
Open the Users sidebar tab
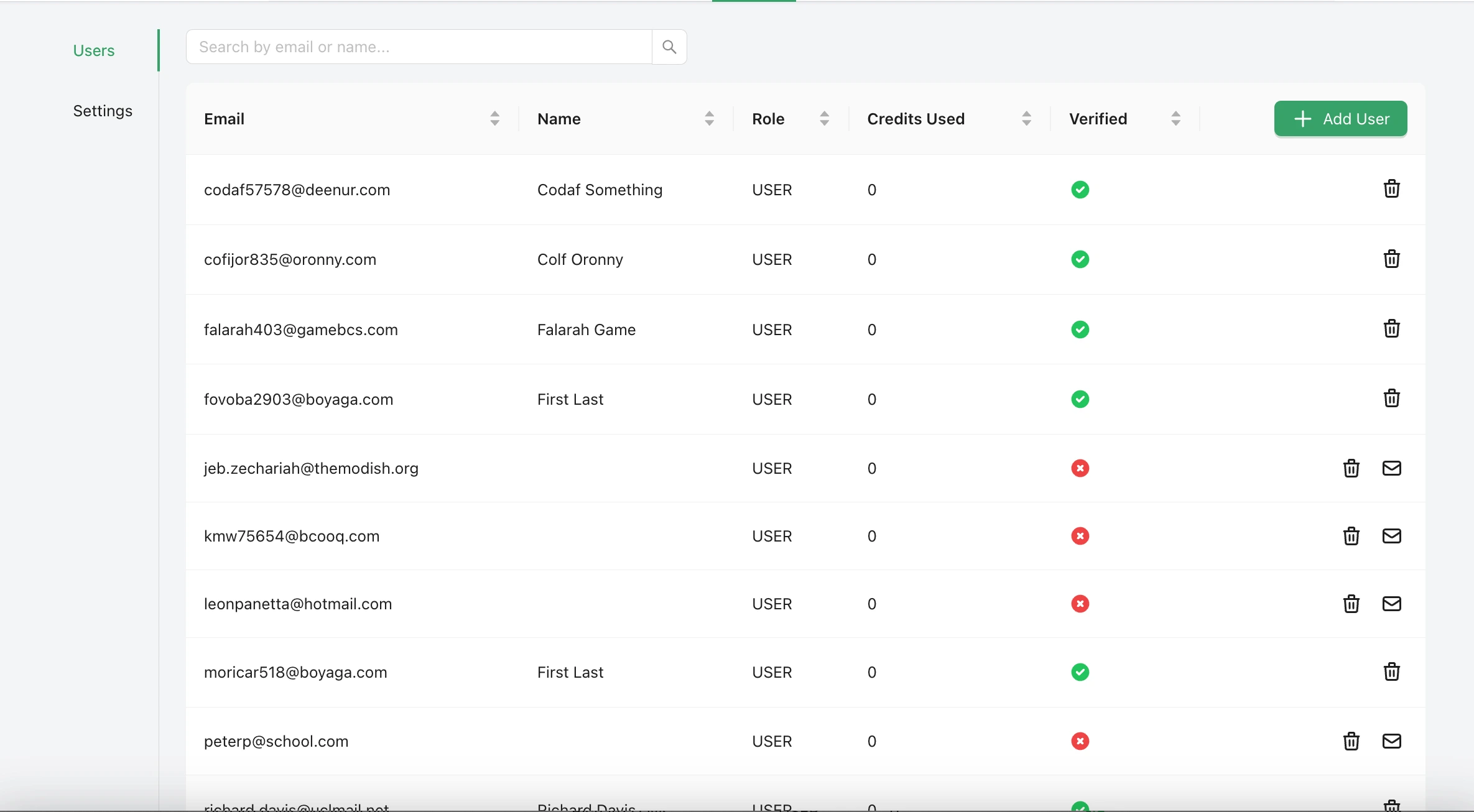click(94, 50)
